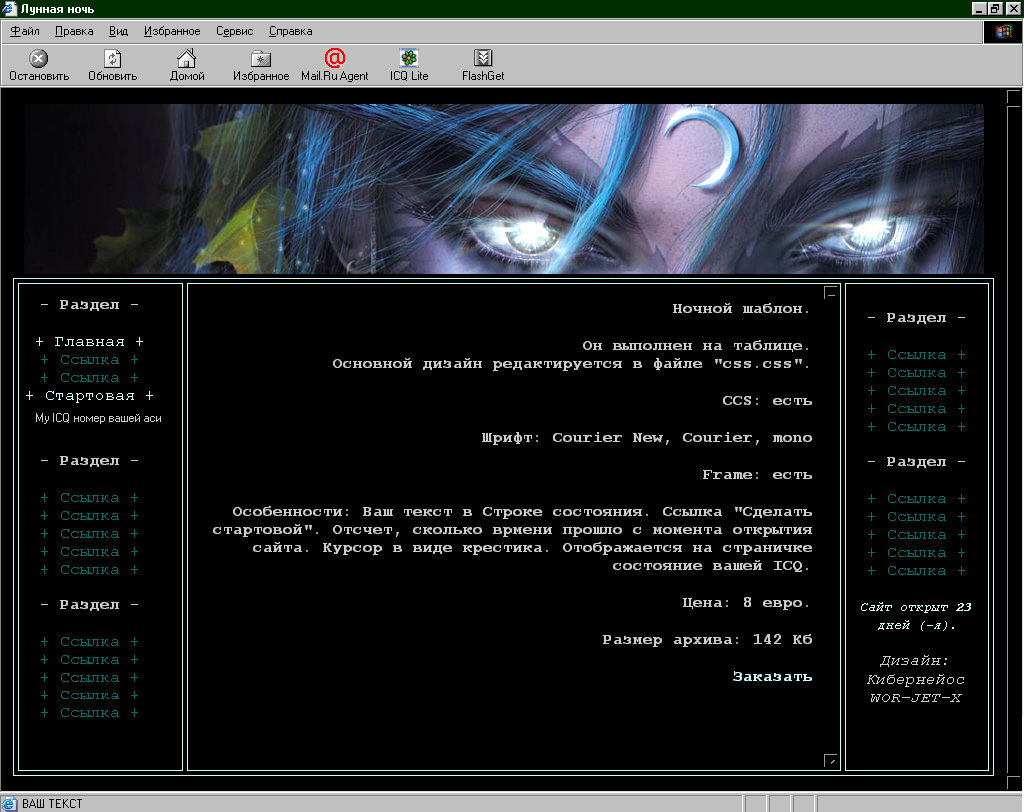Click the down arrow of the center frame scrollbar

click(830, 761)
